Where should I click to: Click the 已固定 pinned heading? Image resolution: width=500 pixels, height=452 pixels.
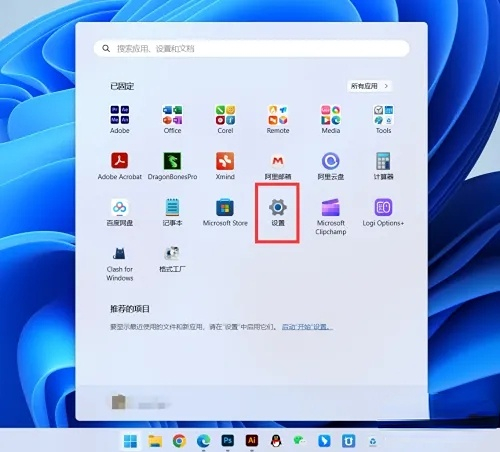pyautogui.click(x=122, y=86)
